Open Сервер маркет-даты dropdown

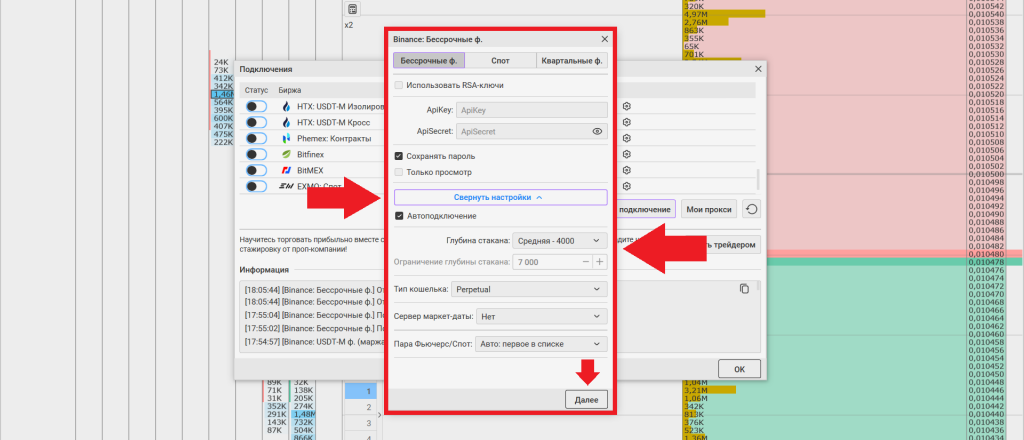541,317
